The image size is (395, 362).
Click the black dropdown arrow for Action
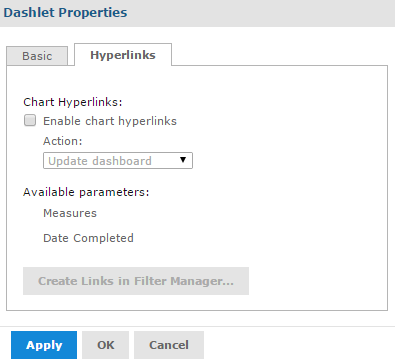coord(183,160)
